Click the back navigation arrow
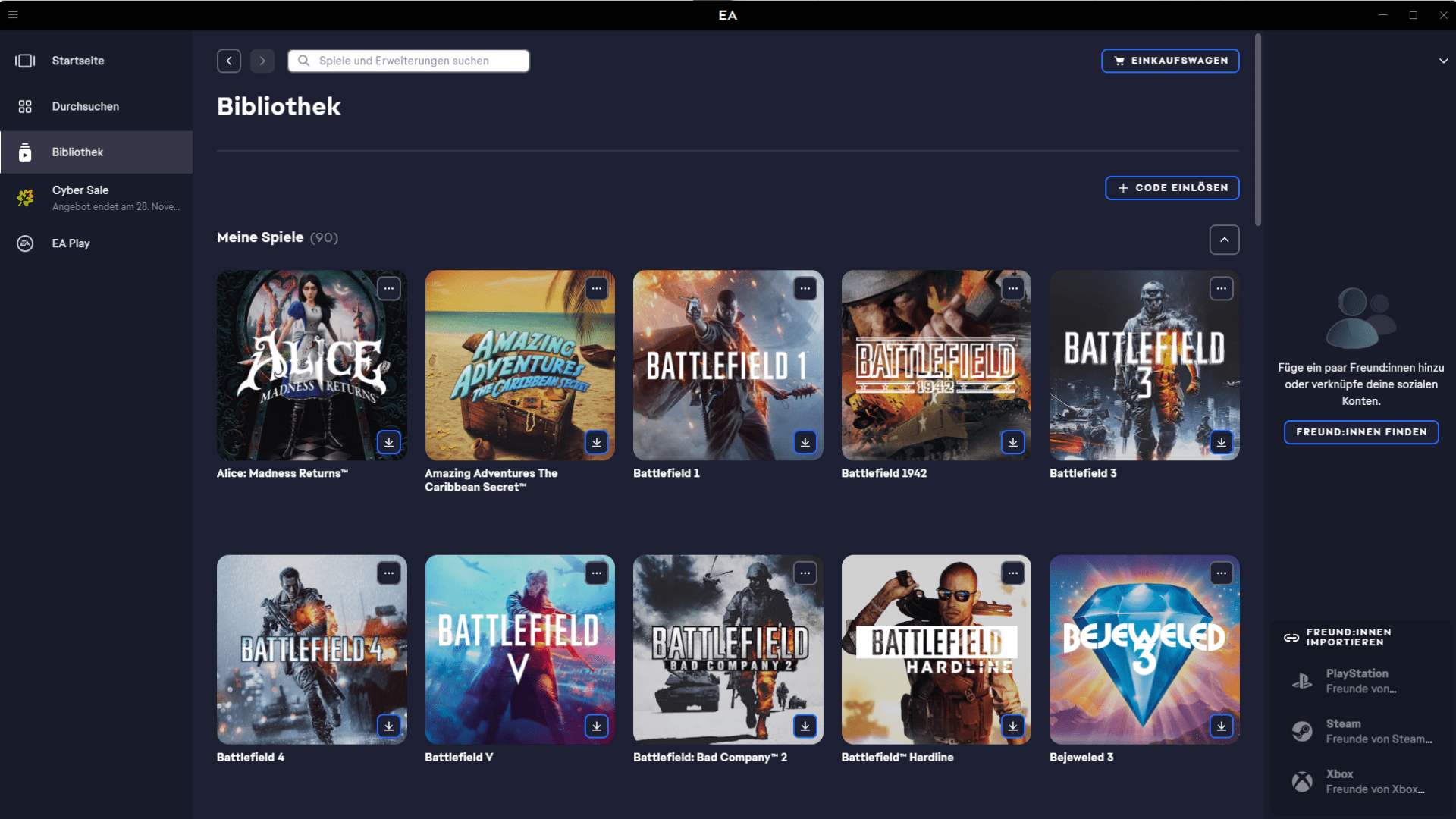Screen dimensions: 1456x819 coord(229,61)
